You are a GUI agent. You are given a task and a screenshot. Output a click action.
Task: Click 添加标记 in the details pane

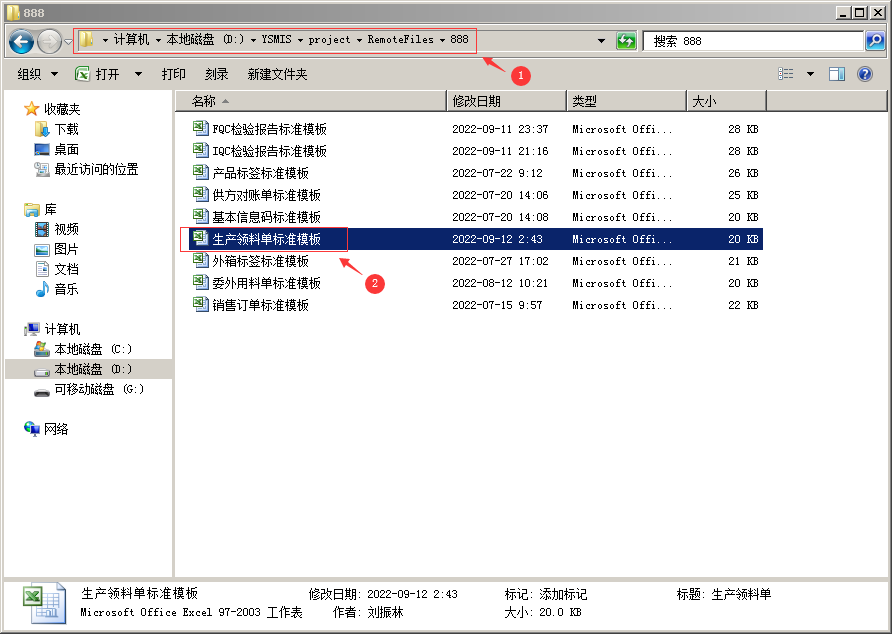(563, 594)
